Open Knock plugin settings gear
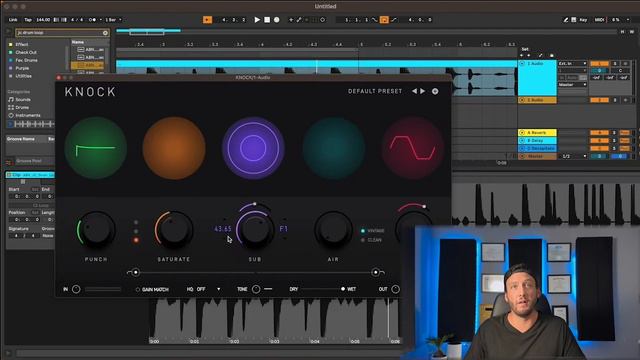 pos(435,91)
